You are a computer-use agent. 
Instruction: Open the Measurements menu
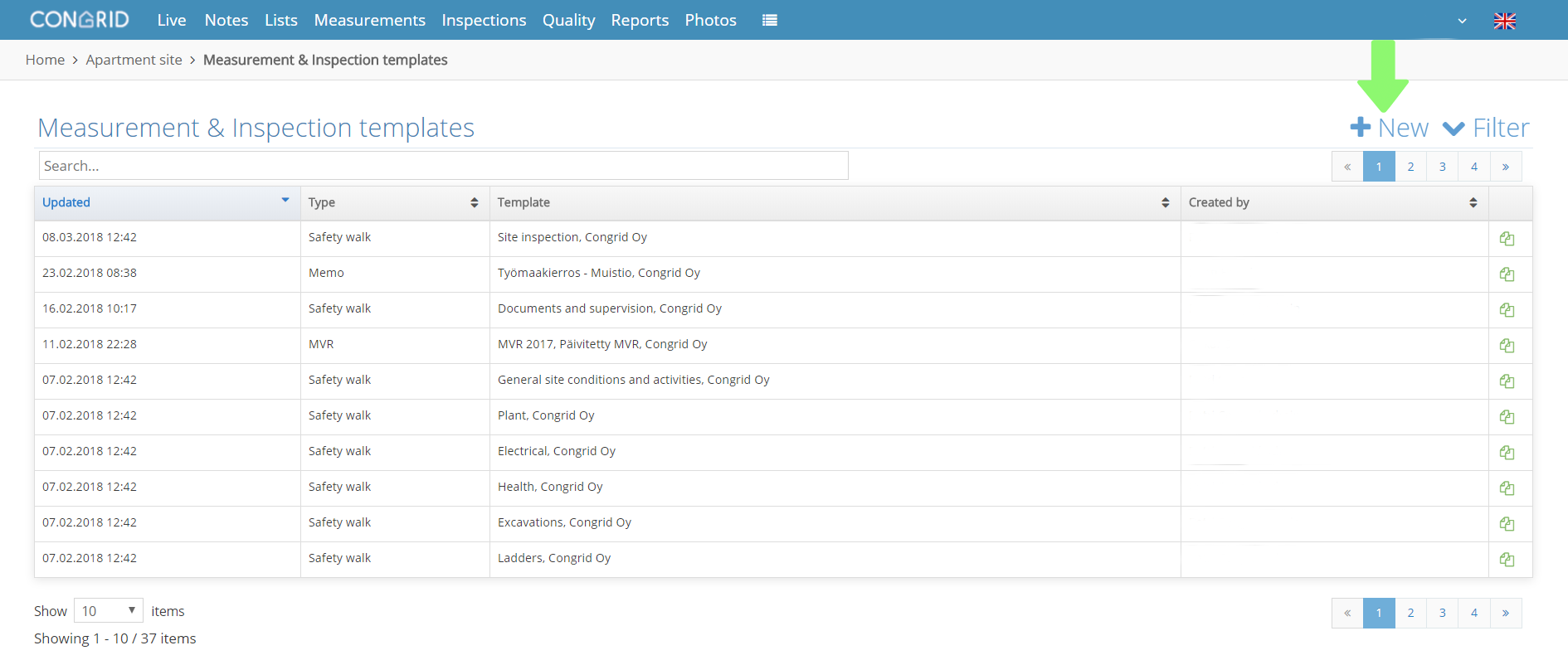click(x=369, y=20)
